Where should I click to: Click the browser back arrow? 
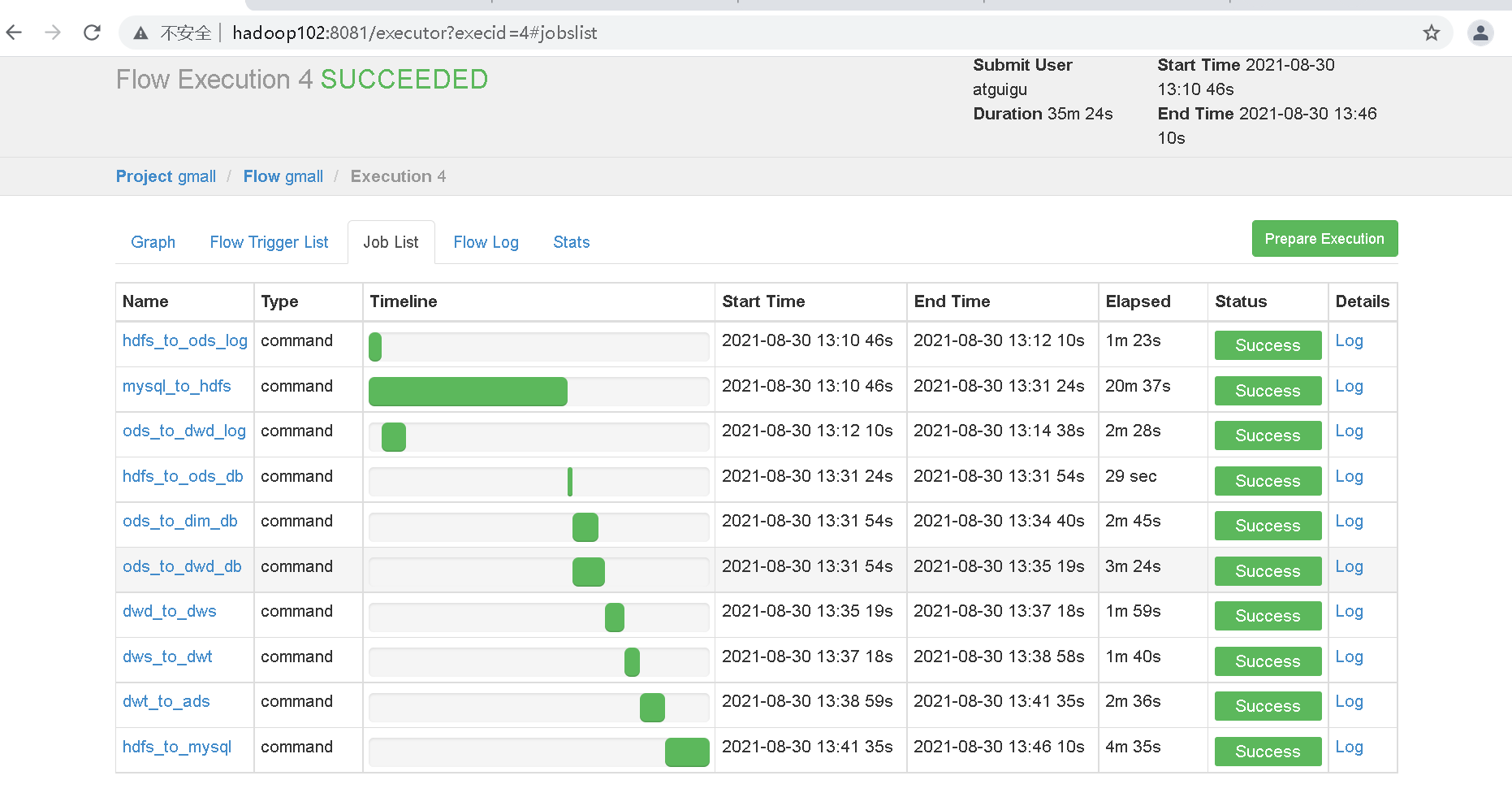click(14, 32)
